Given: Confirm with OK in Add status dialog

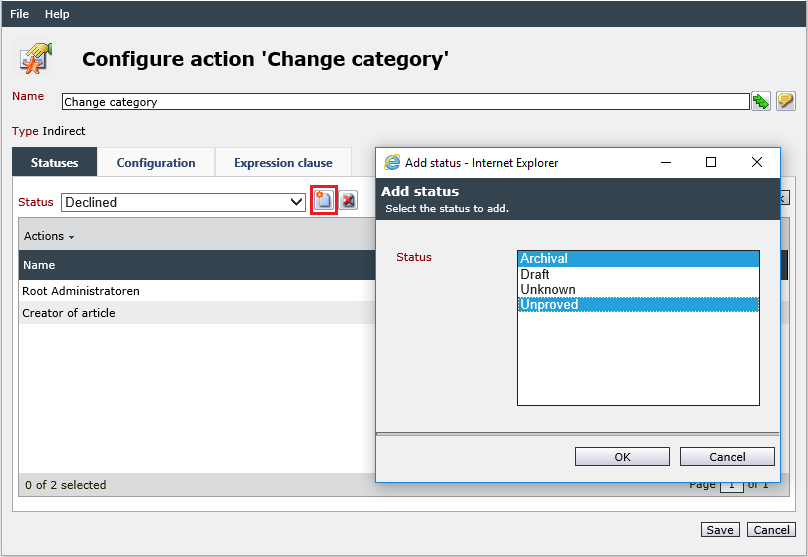Looking at the screenshot, I should point(622,457).
